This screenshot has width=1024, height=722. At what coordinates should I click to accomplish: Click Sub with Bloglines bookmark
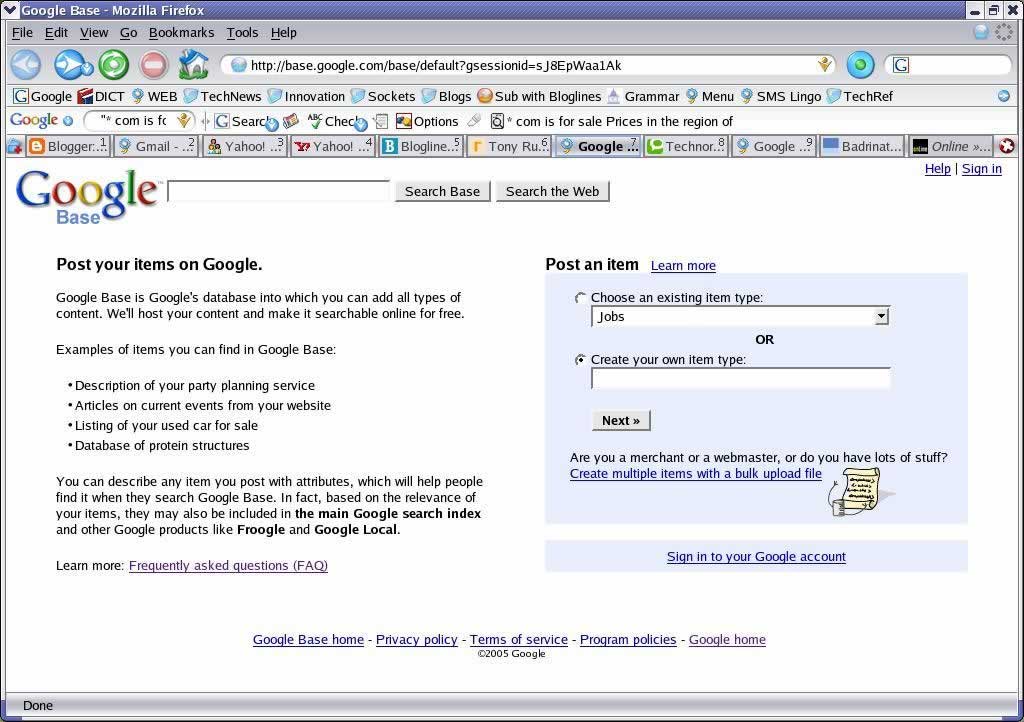pyautogui.click(x=539, y=96)
